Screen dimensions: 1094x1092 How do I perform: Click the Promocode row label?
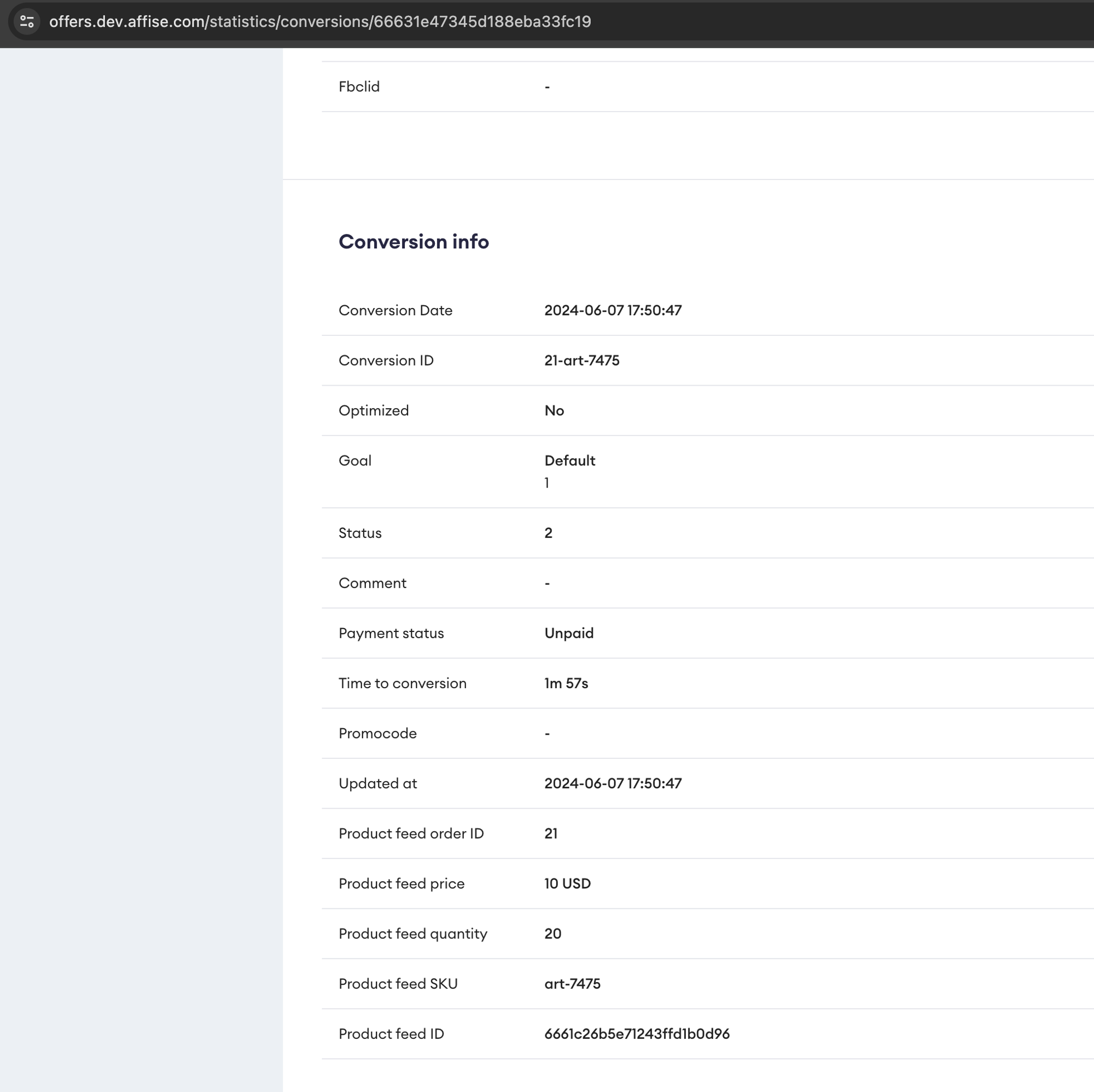tap(377, 734)
